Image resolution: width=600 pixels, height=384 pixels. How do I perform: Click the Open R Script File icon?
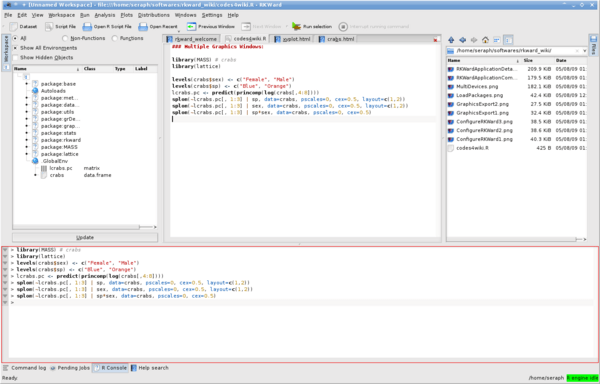click(x=88, y=27)
